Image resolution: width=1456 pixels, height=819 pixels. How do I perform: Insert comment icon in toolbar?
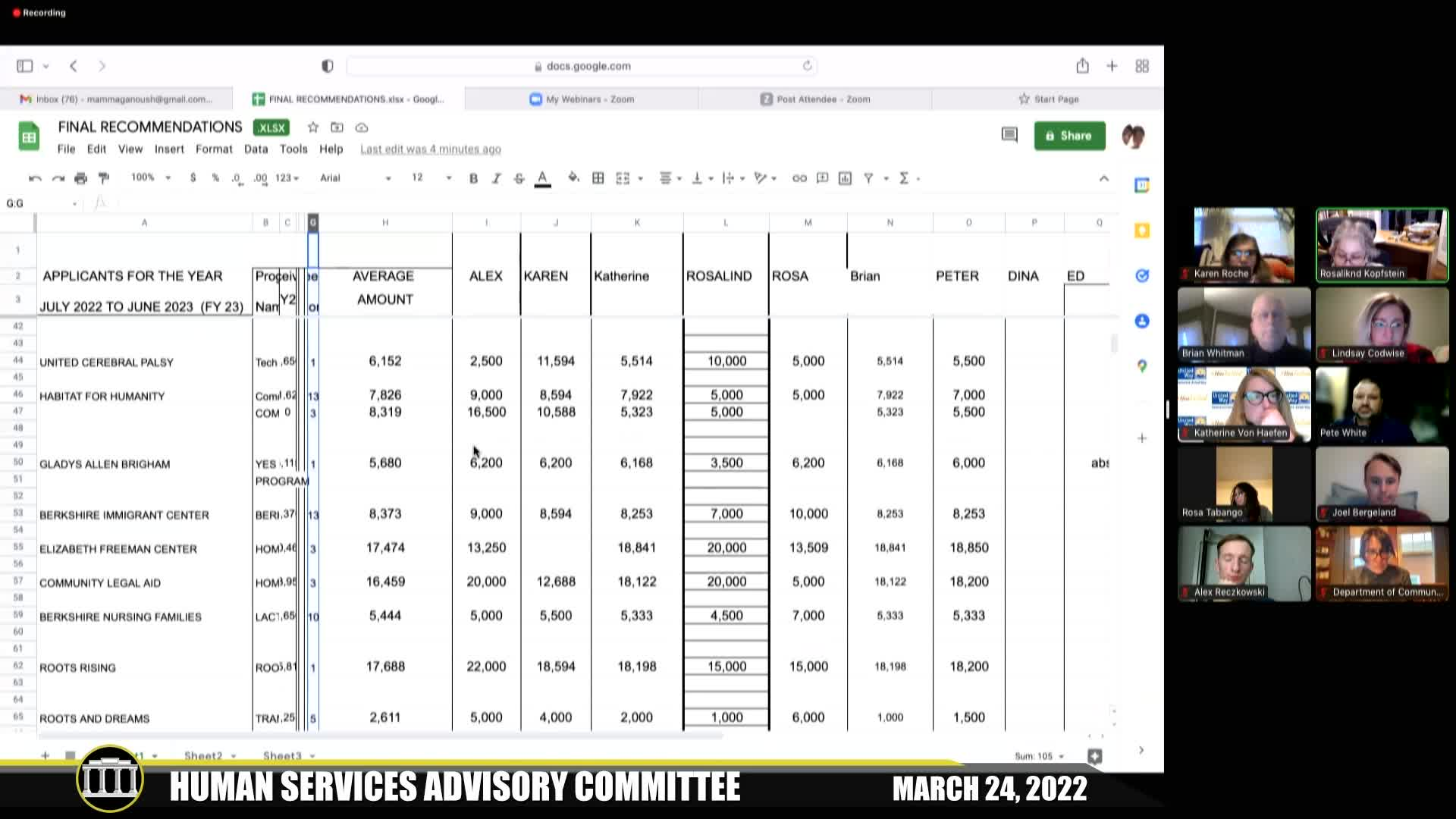tap(822, 178)
